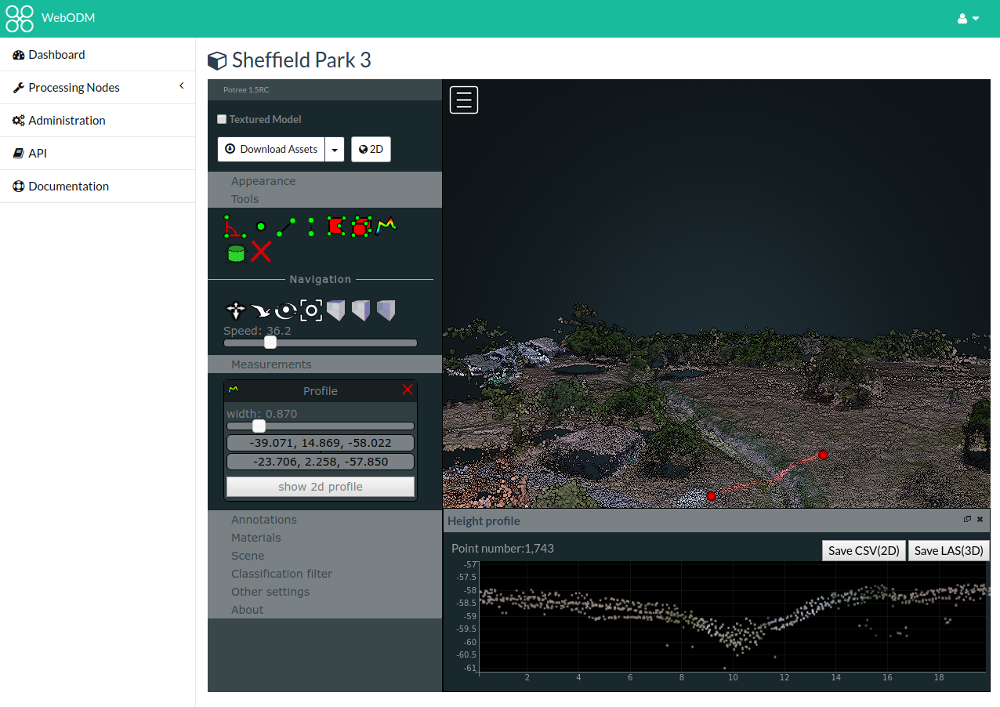The image size is (1000, 707).
Task: Click the upper red profile marker
Action: coord(823,455)
